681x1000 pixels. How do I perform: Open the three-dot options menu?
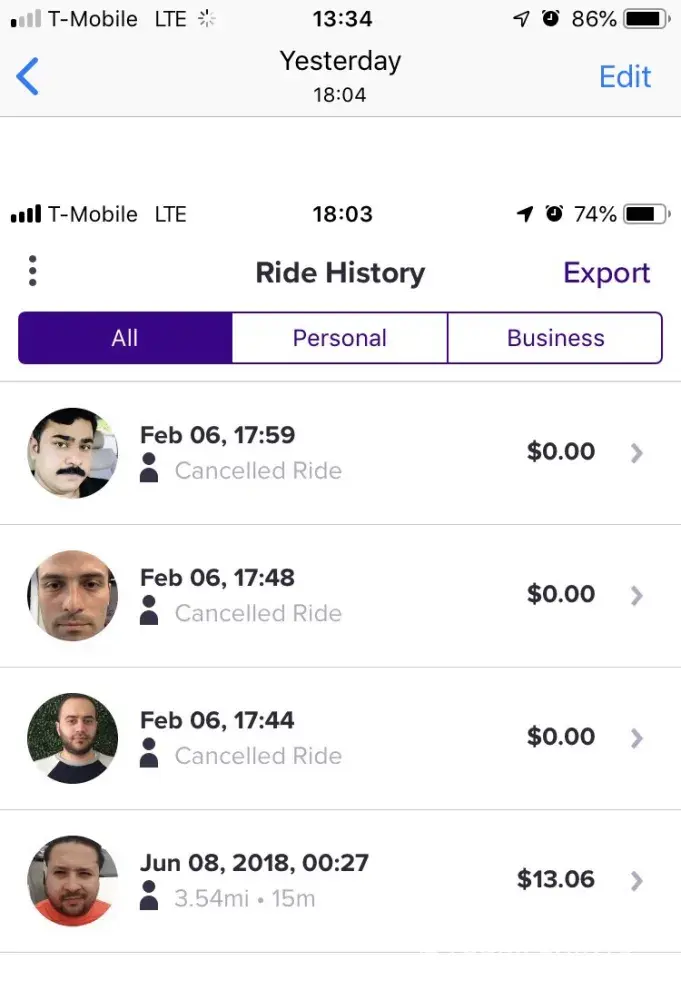(33, 271)
